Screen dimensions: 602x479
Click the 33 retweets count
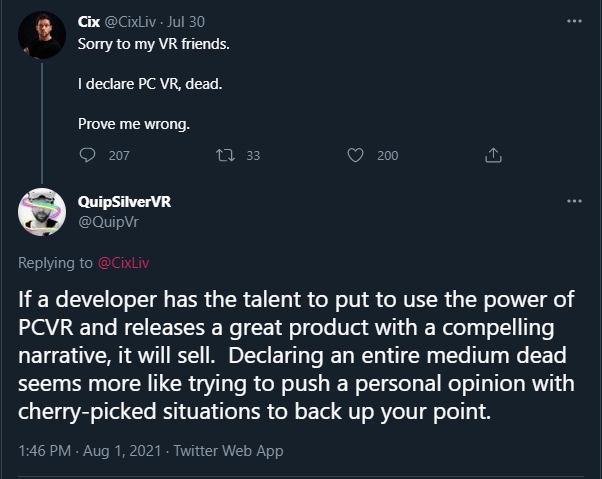point(252,155)
